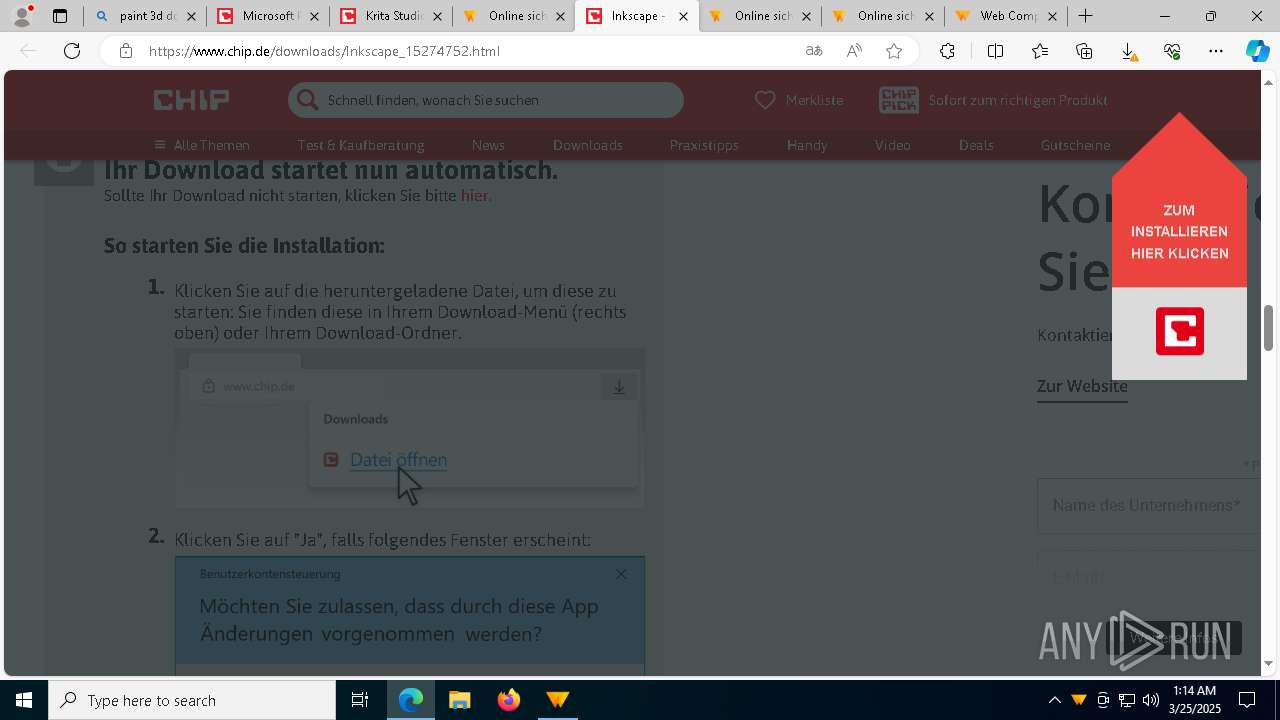This screenshot has height=720, width=1280.
Task: Open the Gutscheine section
Action: click(1075, 145)
